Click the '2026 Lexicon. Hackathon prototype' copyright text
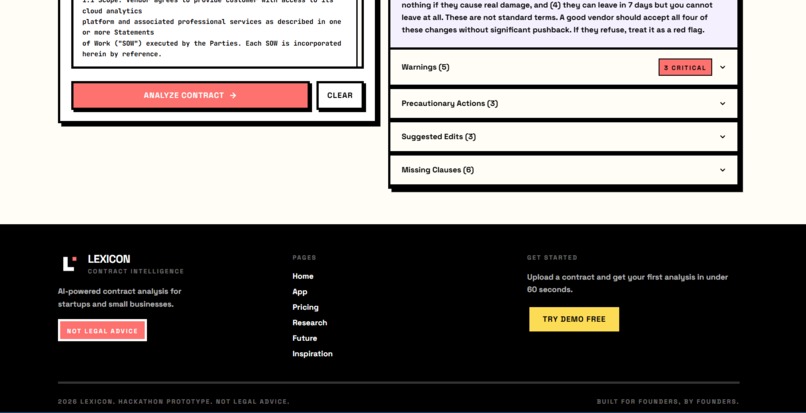806x413 pixels. (x=173, y=402)
